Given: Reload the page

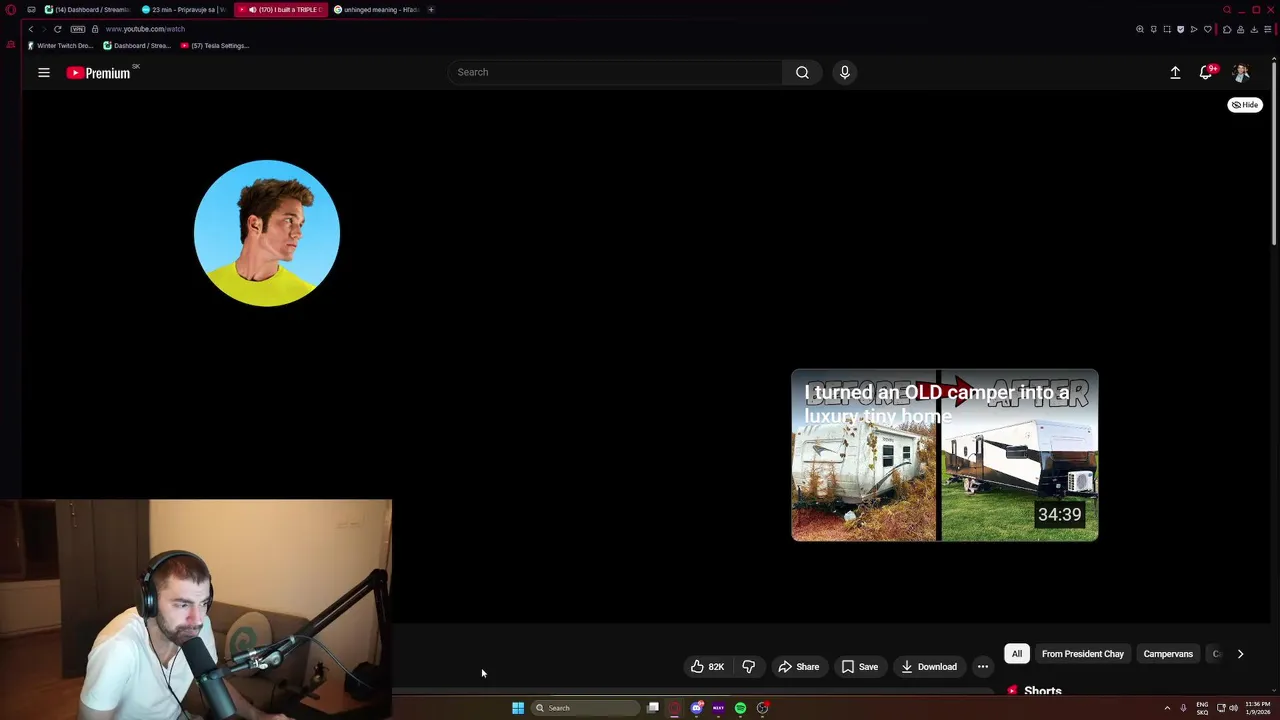Looking at the screenshot, I should [57, 29].
